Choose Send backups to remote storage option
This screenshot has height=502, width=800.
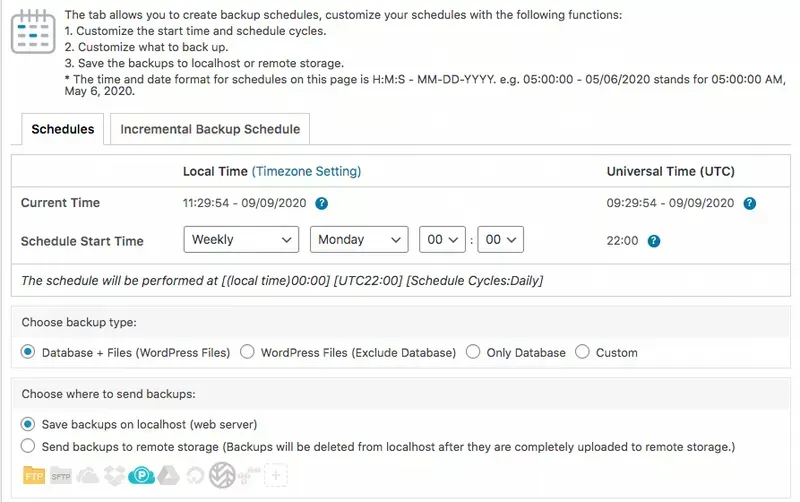click(28, 446)
